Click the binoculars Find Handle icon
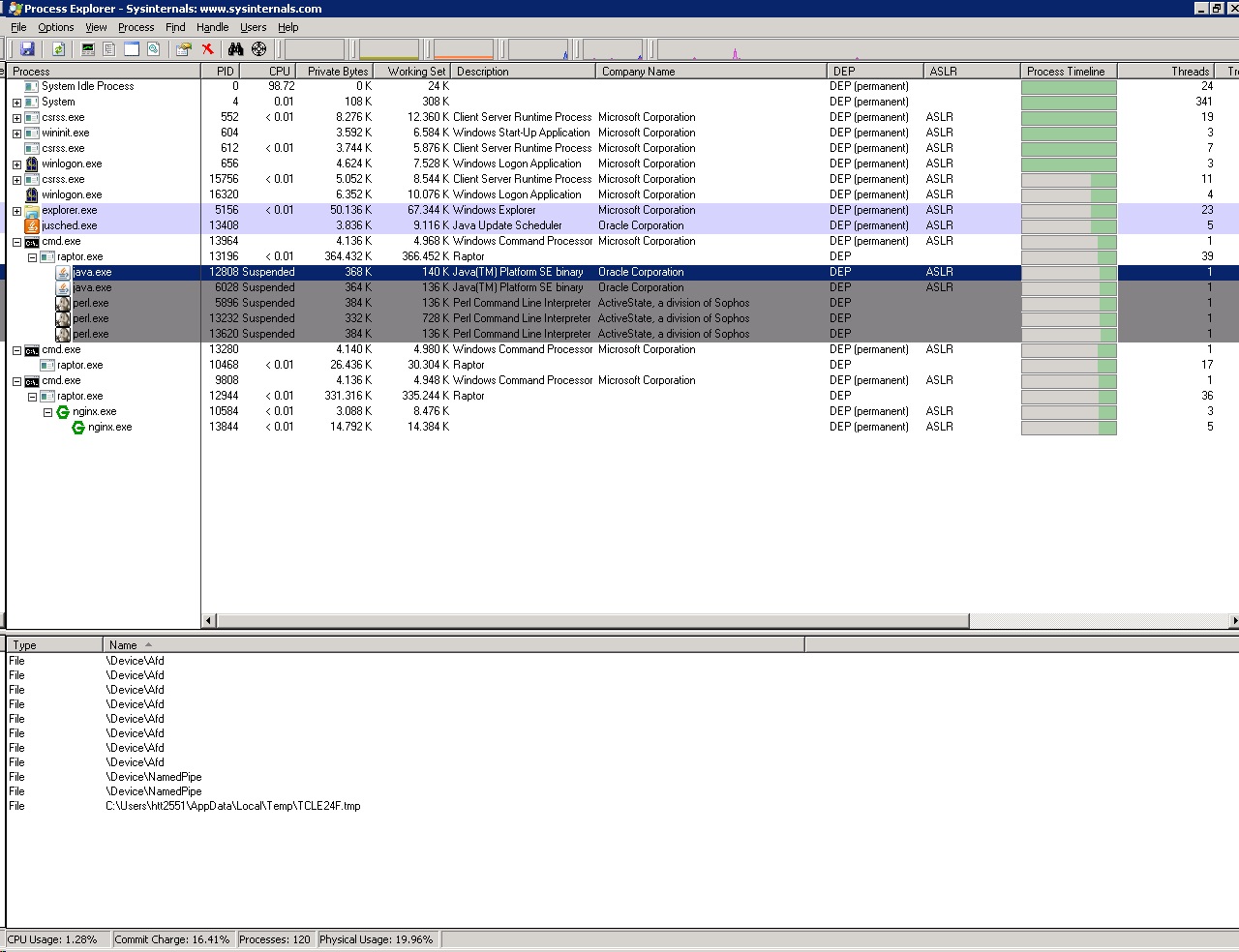Image resolution: width=1239 pixels, height=952 pixels. point(235,48)
